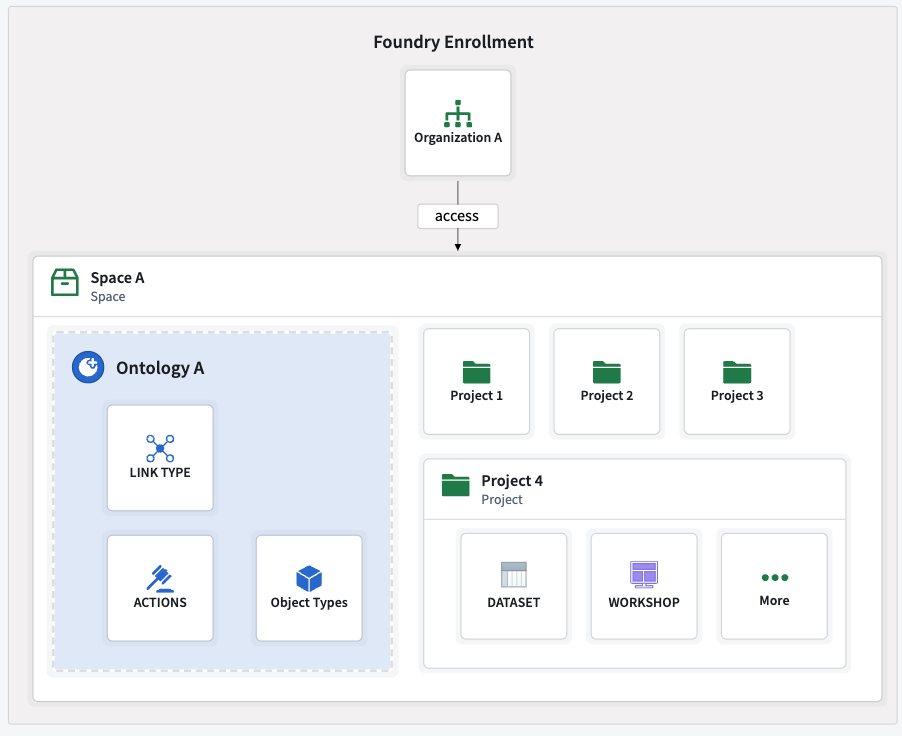This screenshot has width=902, height=736.
Task: Expand the More items card
Action: [x=774, y=587]
